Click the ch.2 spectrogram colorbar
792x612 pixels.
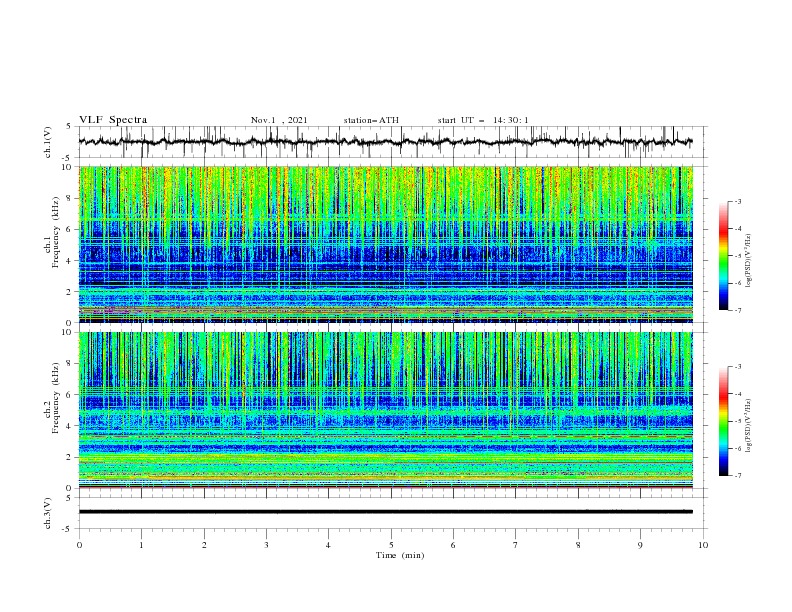[x=723, y=421]
